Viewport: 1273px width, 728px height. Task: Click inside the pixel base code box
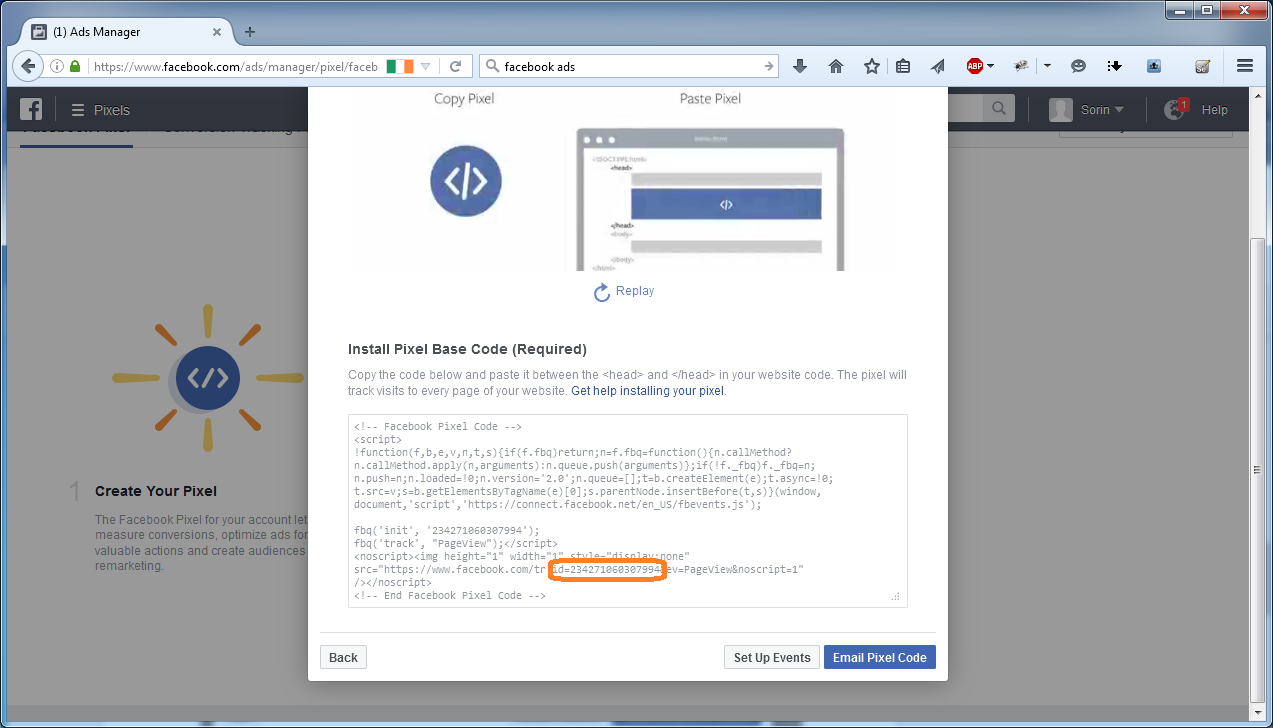(628, 510)
